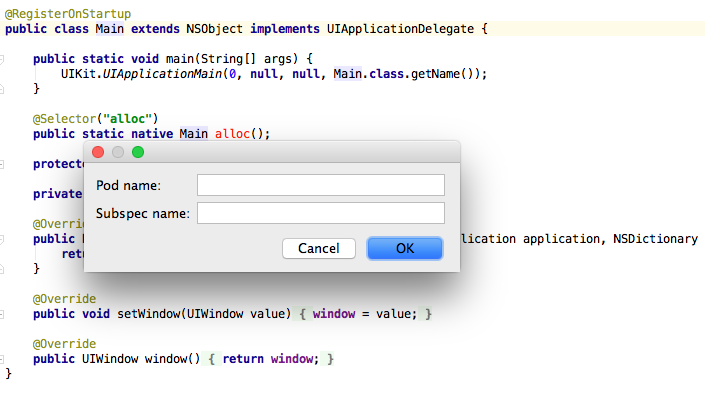Click the @Override annotation above window()
This screenshot has height=394, width=705.
pos(64,344)
